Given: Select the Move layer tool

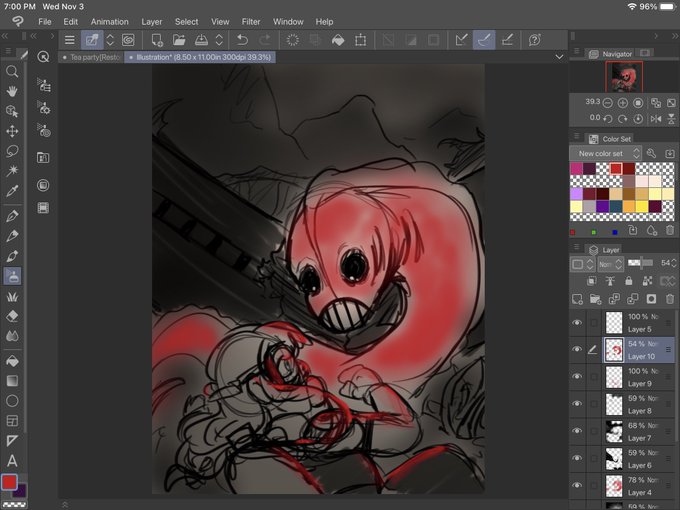Looking at the screenshot, I should [12, 131].
